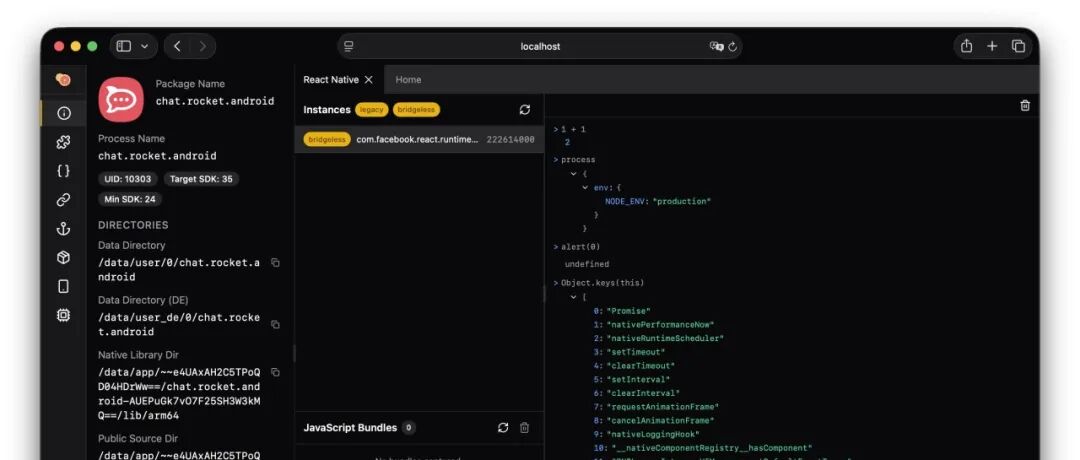Click the Min SDK: 24 badge
The width and height of the screenshot is (1080, 460).
coord(130,200)
